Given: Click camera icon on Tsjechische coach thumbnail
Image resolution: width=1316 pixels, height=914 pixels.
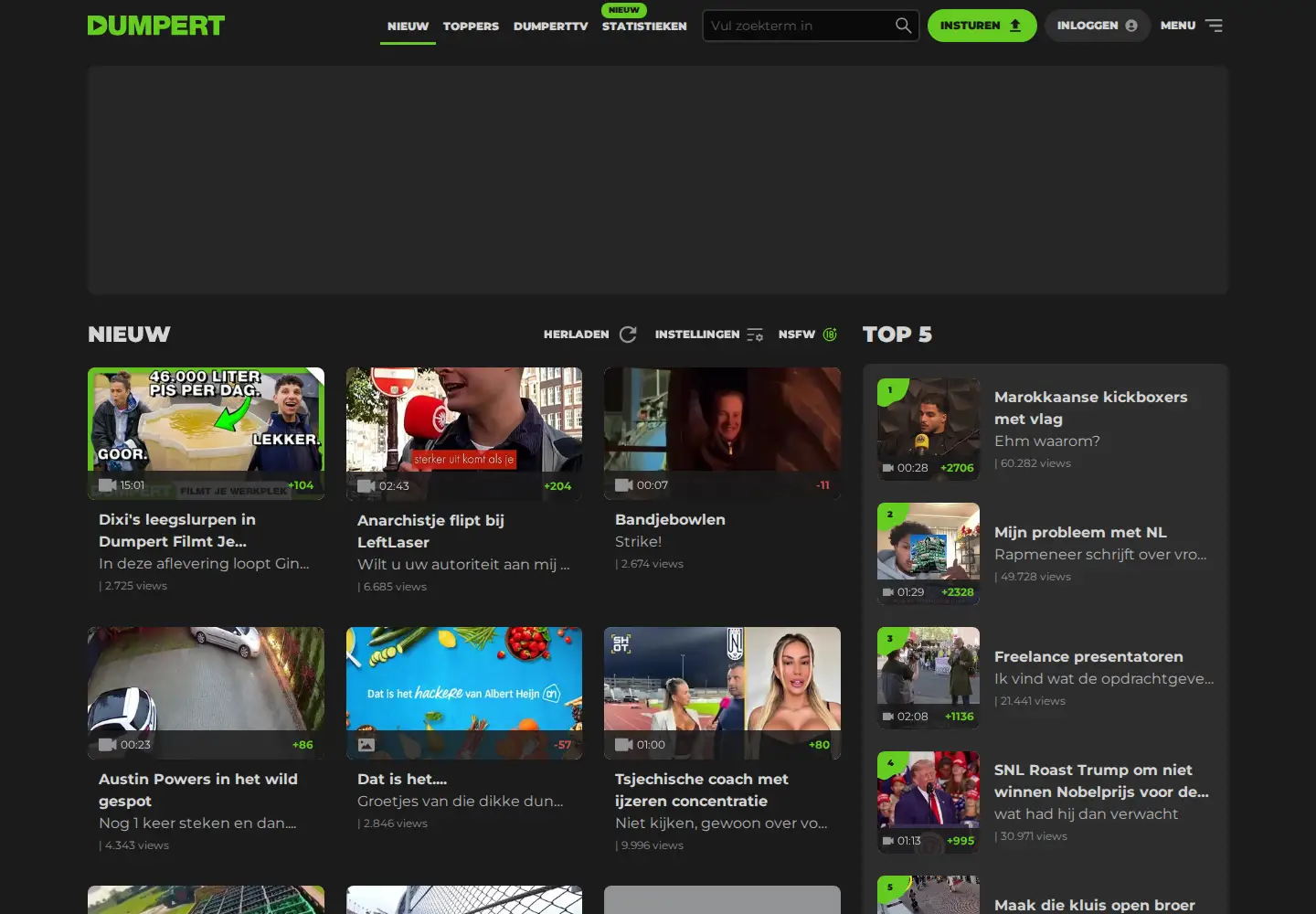Looking at the screenshot, I should click(624, 745).
